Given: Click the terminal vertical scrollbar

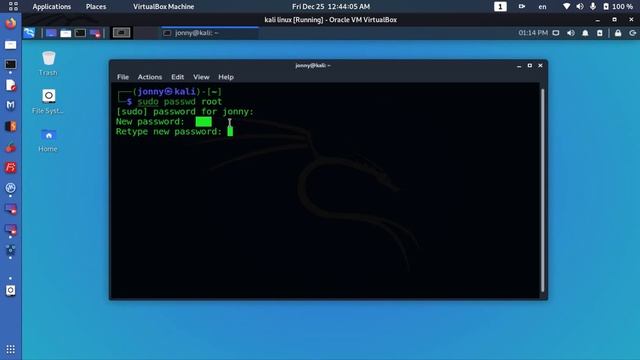Looking at the screenshot, I should pos(542,190).
